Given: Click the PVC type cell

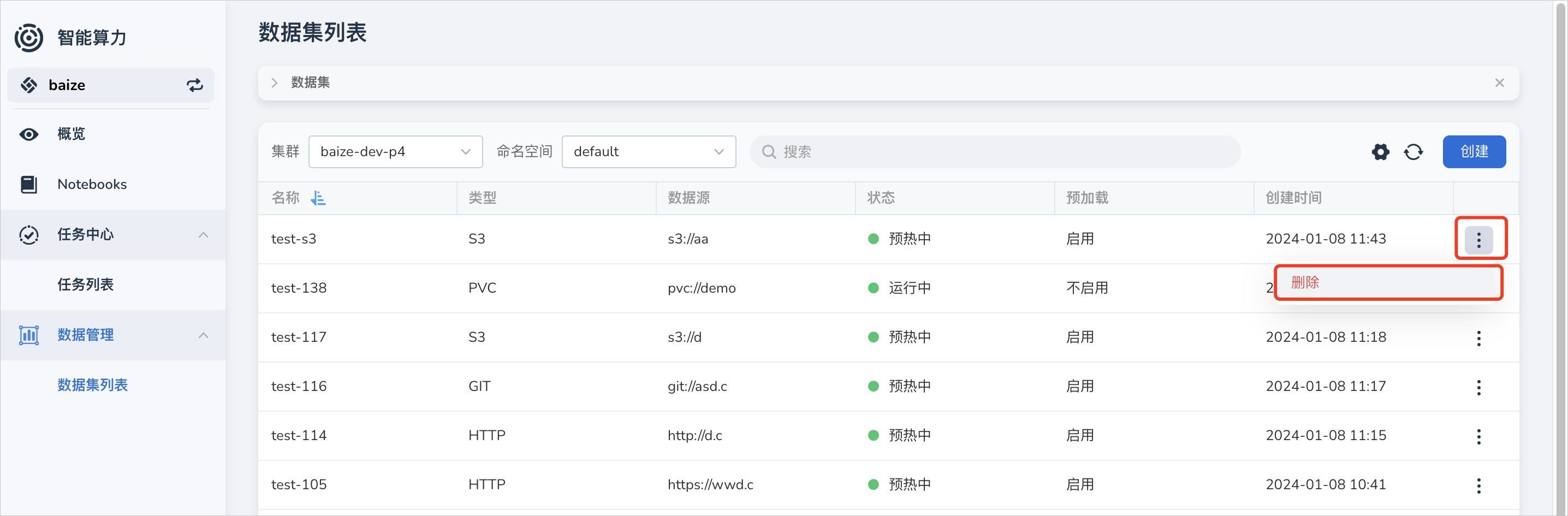Looking at the screenshot, I should [x=482, y=288].
